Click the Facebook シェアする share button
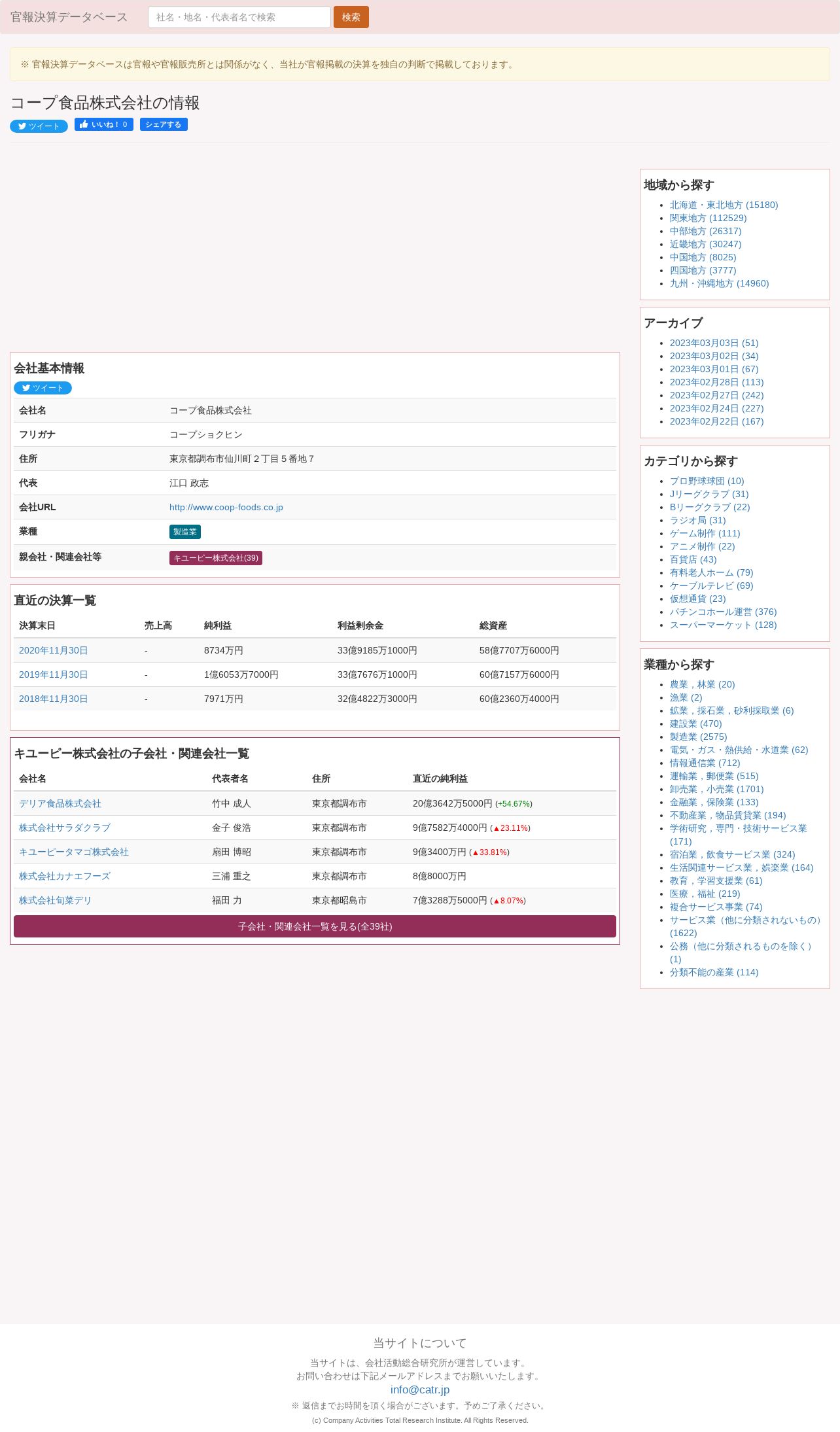Screen dimensions: 840x1432 point(164,124)
